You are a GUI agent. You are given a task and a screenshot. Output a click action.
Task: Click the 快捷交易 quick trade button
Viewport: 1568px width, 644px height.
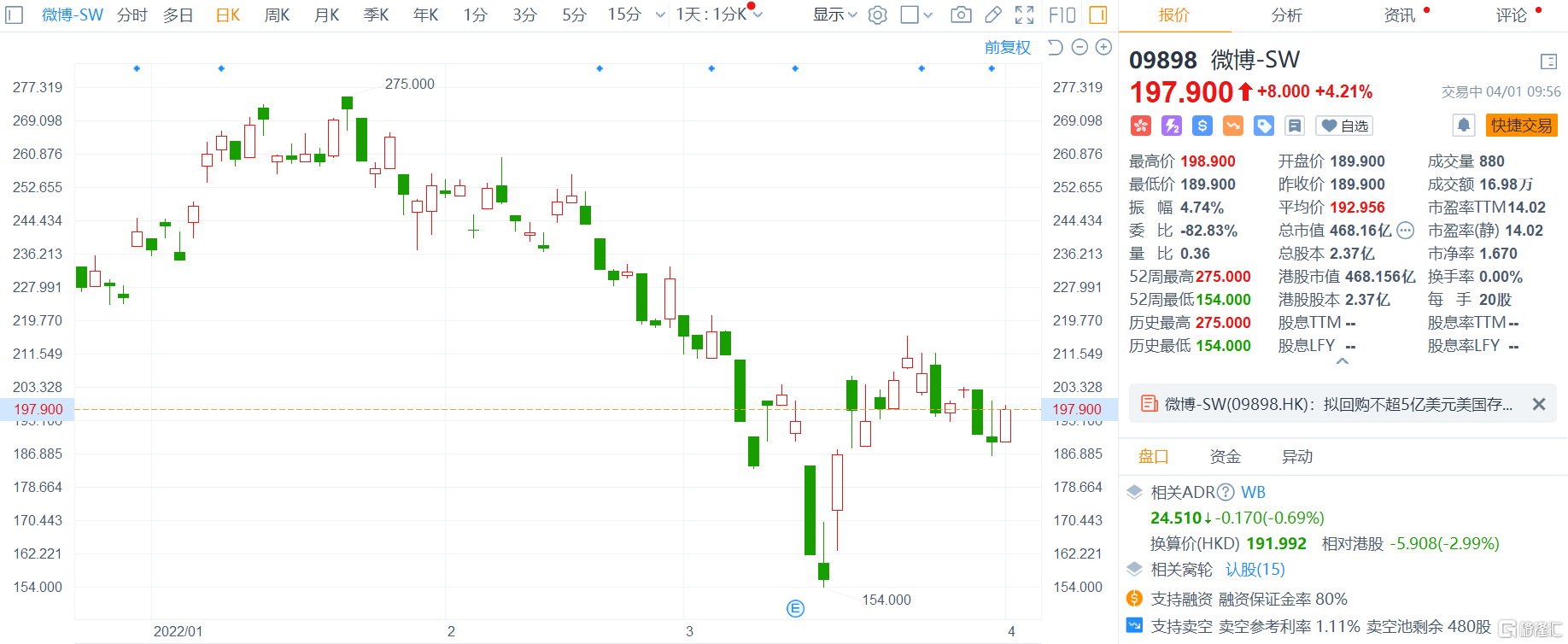(1521, 126)
